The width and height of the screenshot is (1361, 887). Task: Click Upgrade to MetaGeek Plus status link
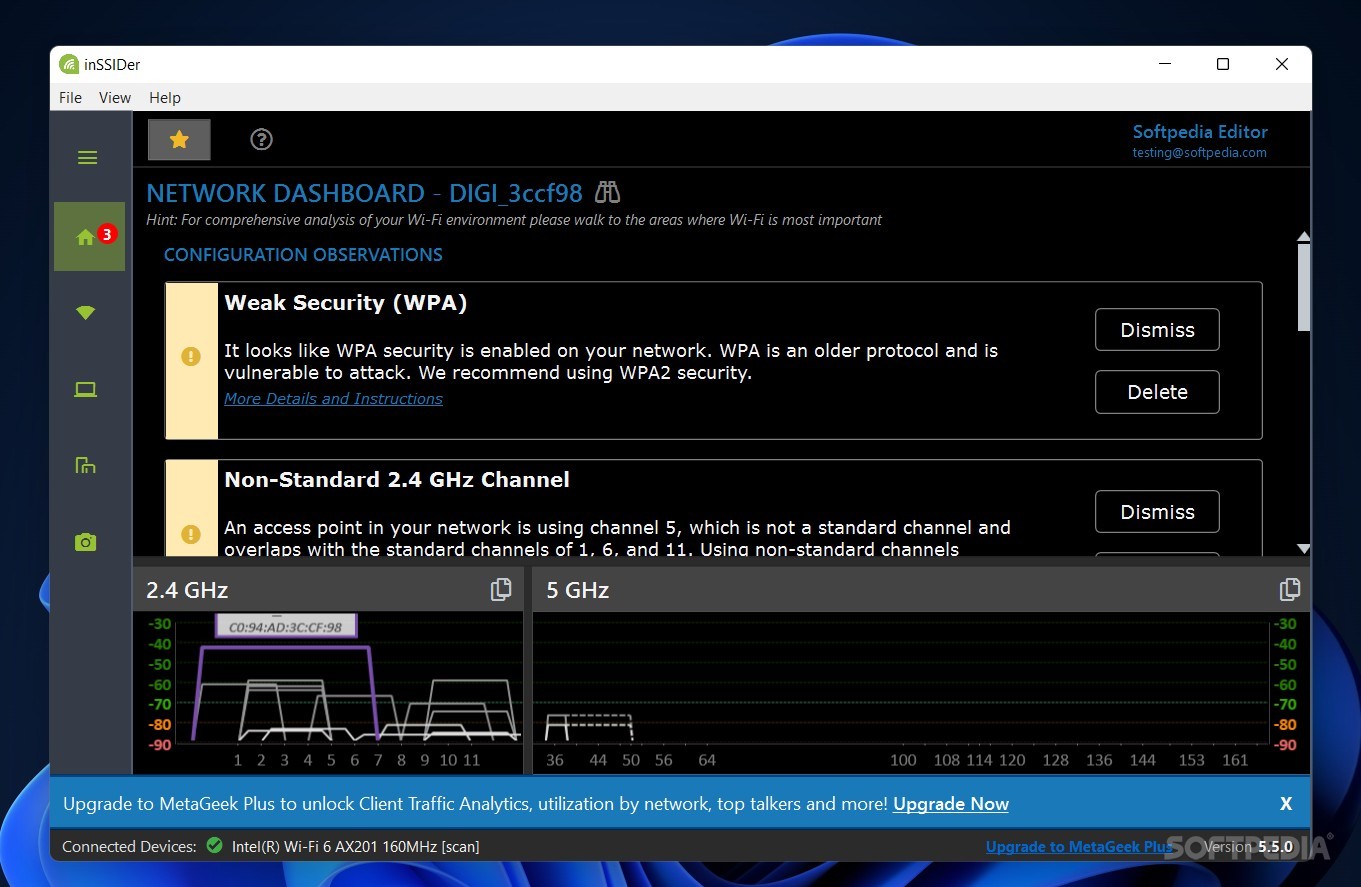tap(1079, 847)
